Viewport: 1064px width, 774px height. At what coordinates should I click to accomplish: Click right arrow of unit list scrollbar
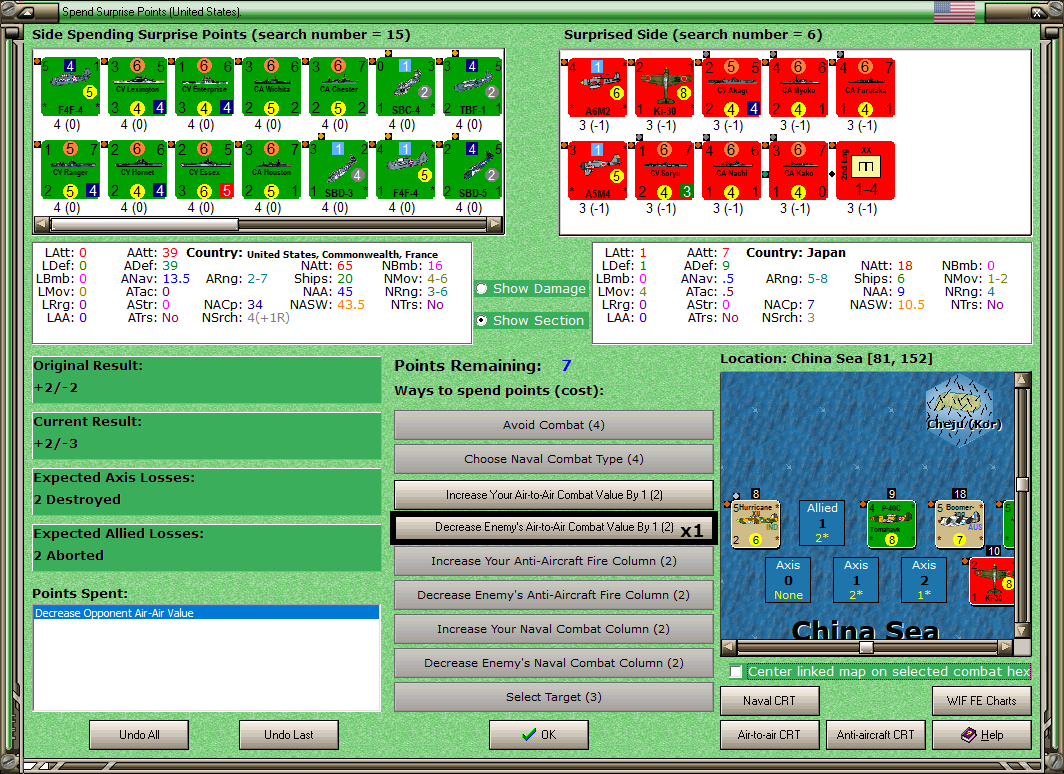pyautogui.click(x=495, y=223)
